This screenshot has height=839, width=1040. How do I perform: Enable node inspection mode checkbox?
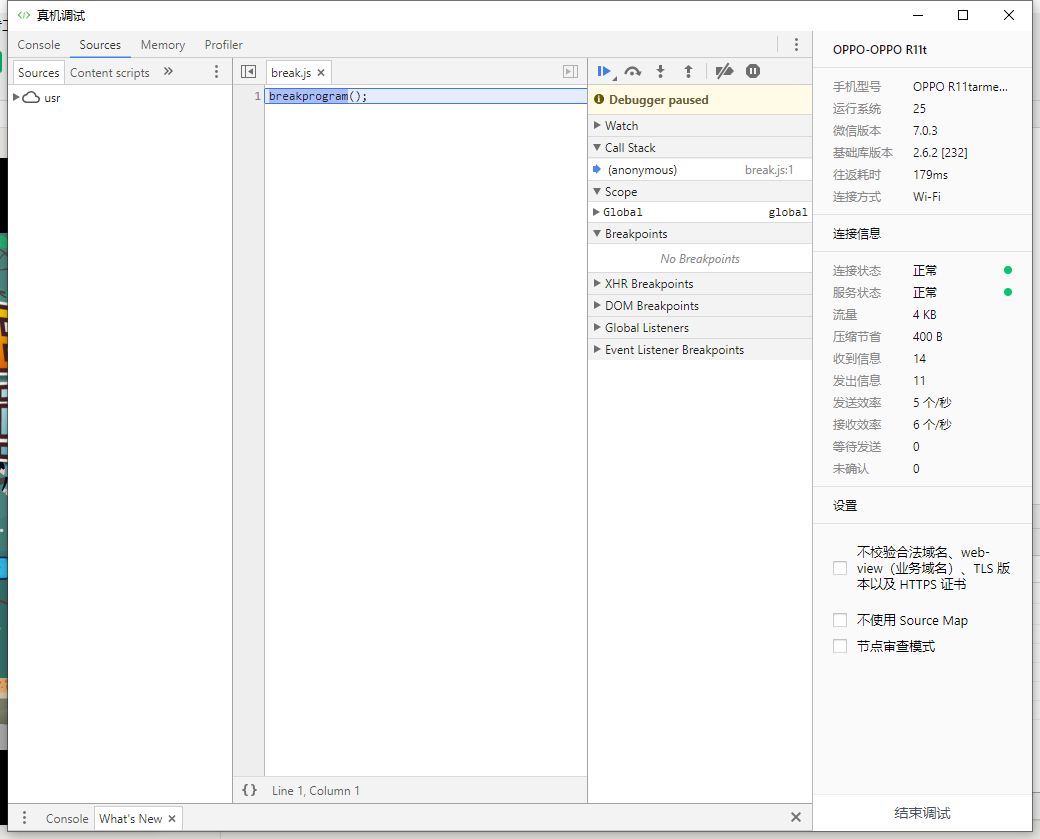click(840, 646)
